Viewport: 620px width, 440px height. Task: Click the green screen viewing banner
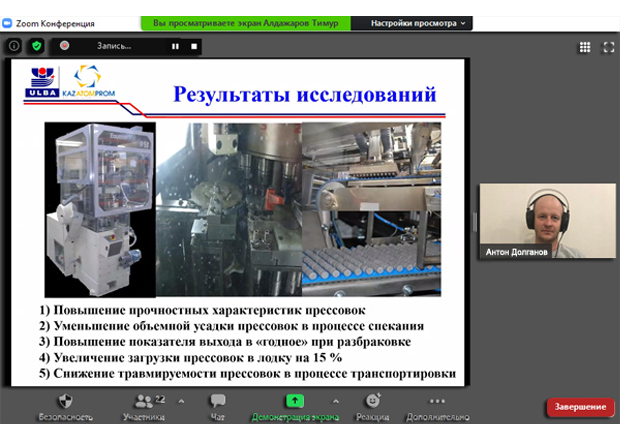point(246,23)
